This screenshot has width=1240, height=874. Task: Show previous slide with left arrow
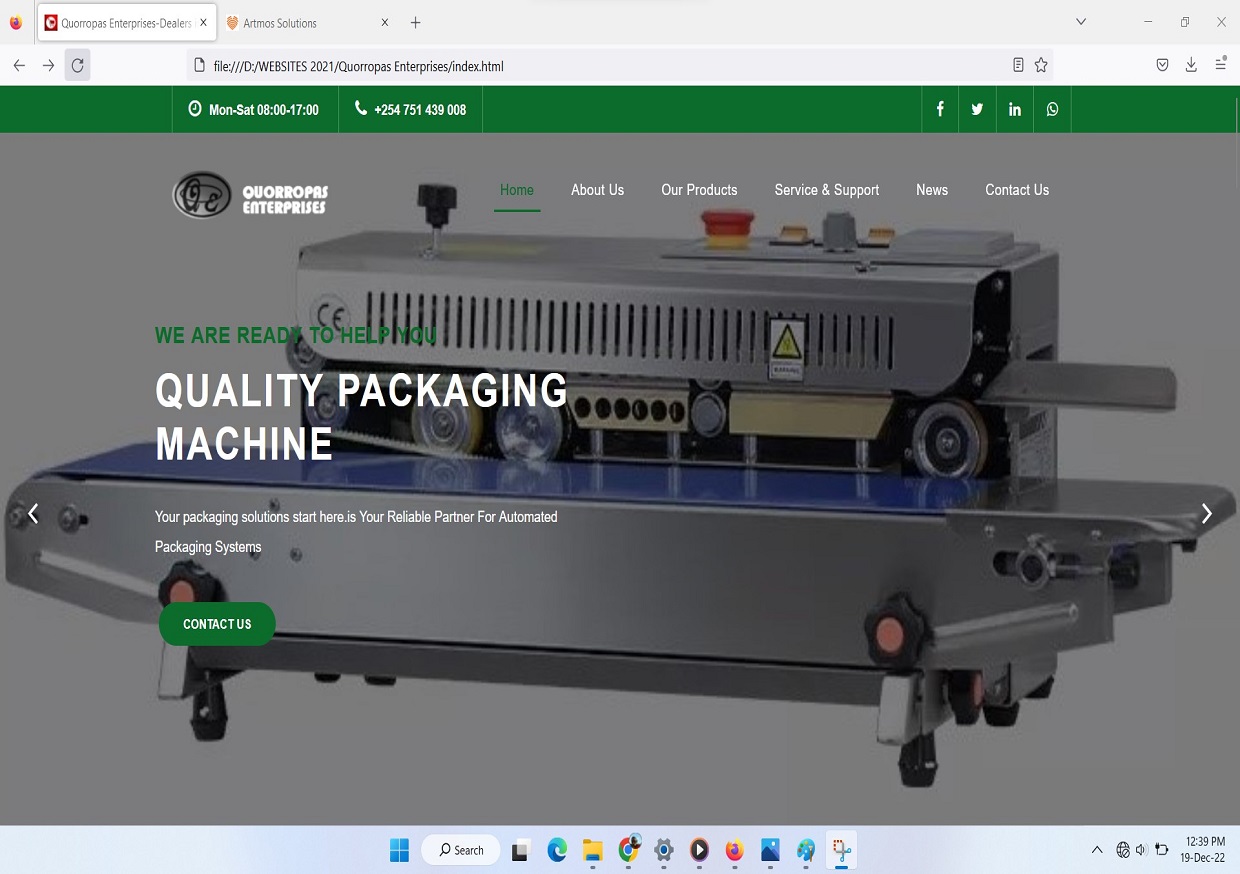[33, 513]
